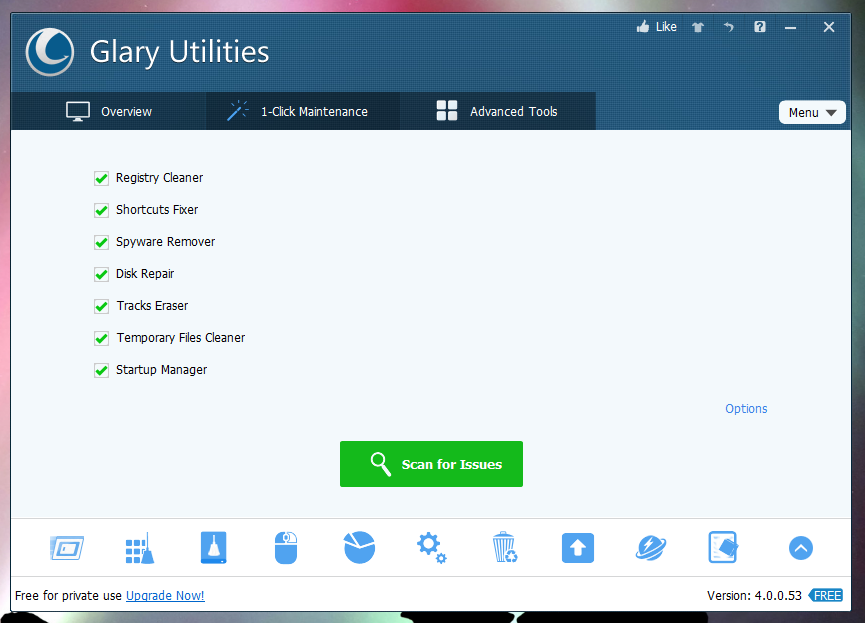Click the Temporary Files Cleaner label
The image size is (865, 623).
pos(181,338)
